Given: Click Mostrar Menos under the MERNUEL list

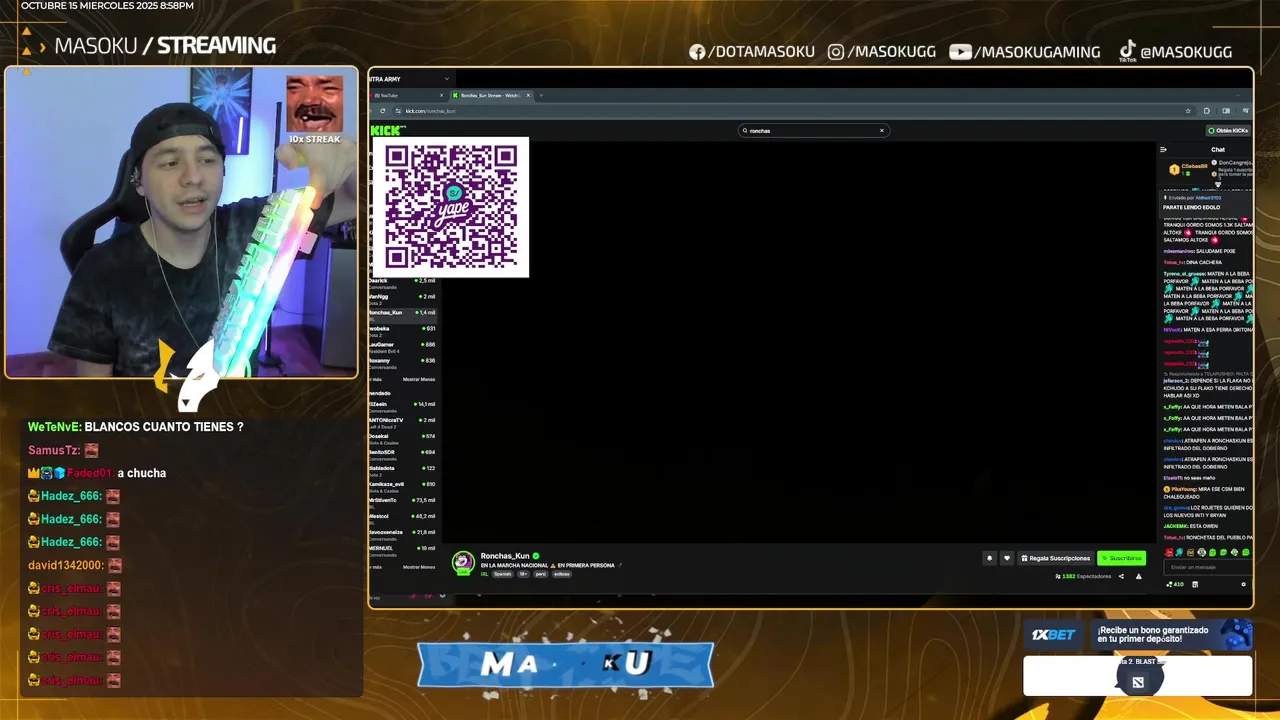Looking at the screenshot, I should click(x=419, y=567).
